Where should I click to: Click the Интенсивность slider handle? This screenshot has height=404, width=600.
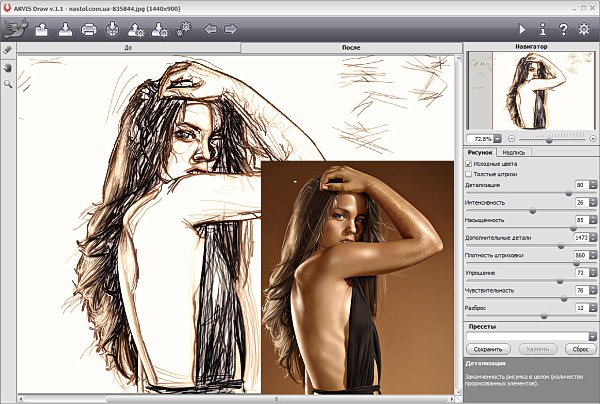point(531,210)
